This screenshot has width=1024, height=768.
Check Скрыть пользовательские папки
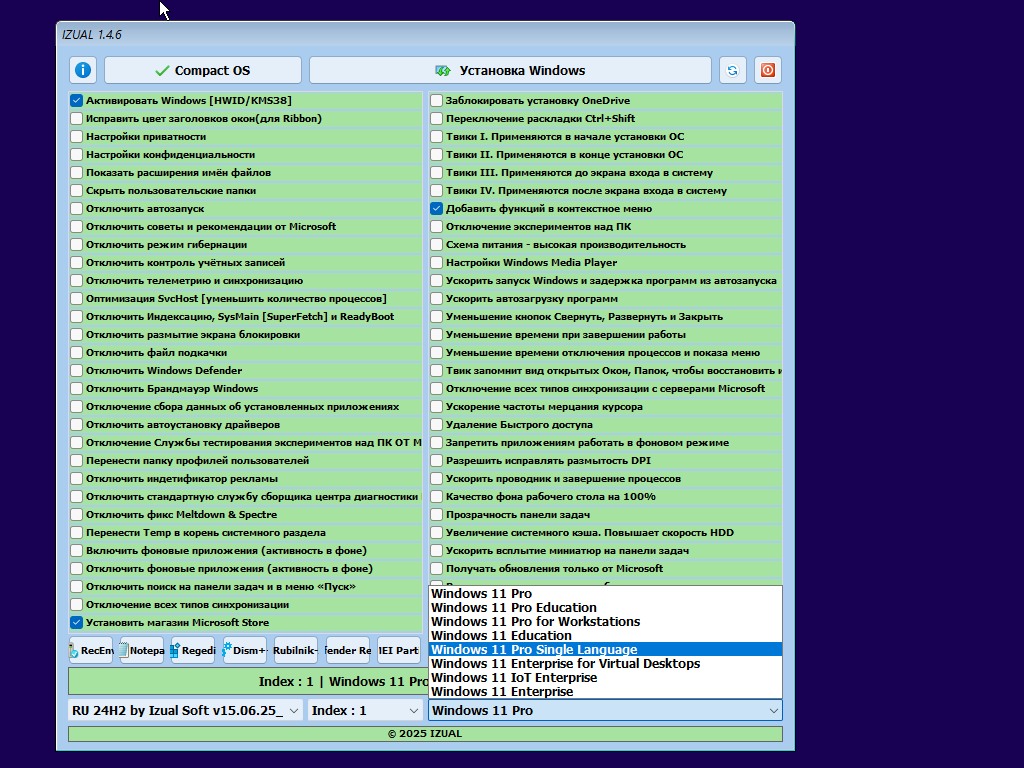[76, 191]
